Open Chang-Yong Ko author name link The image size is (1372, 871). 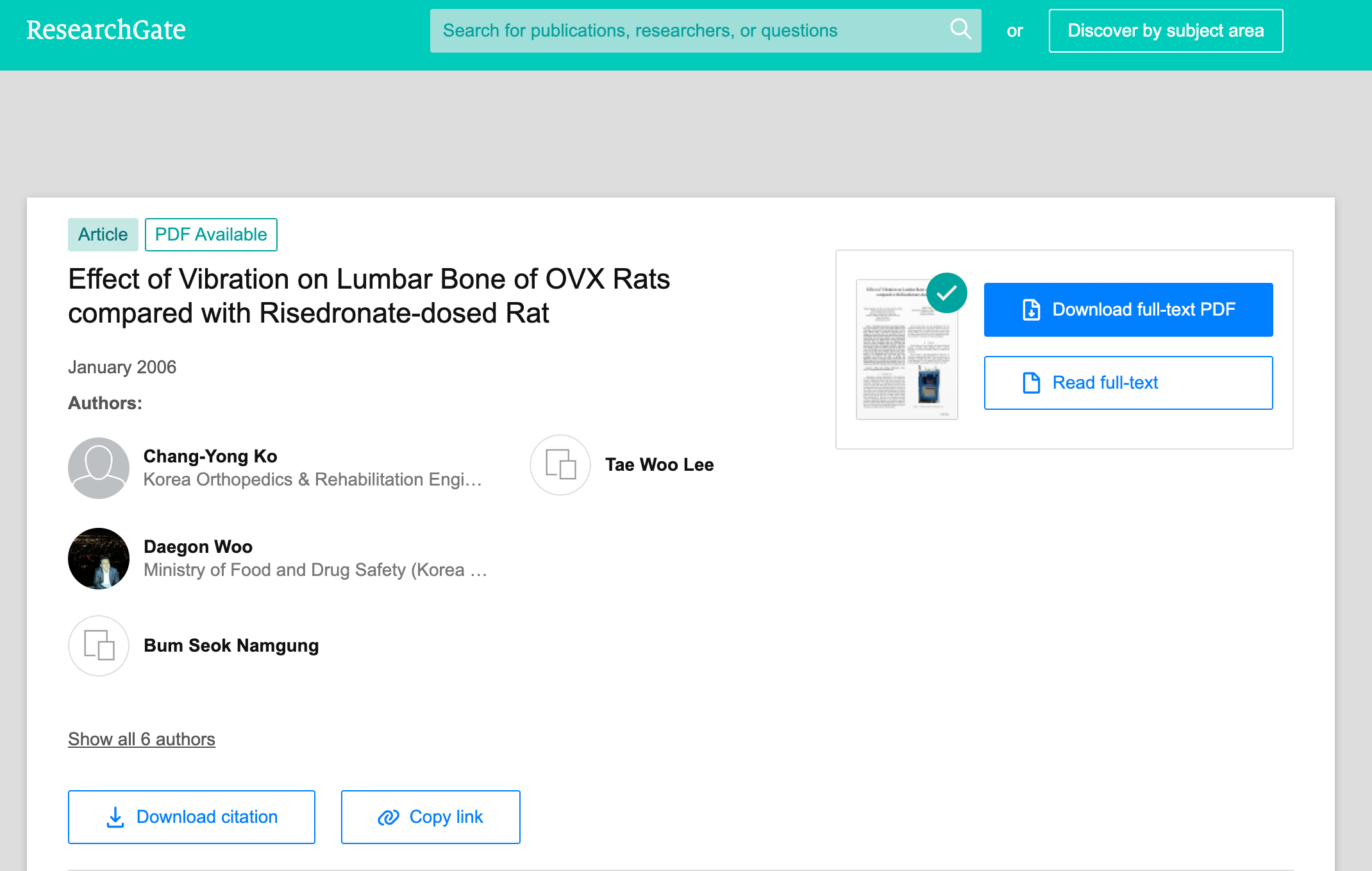click(x=210, y=456)
